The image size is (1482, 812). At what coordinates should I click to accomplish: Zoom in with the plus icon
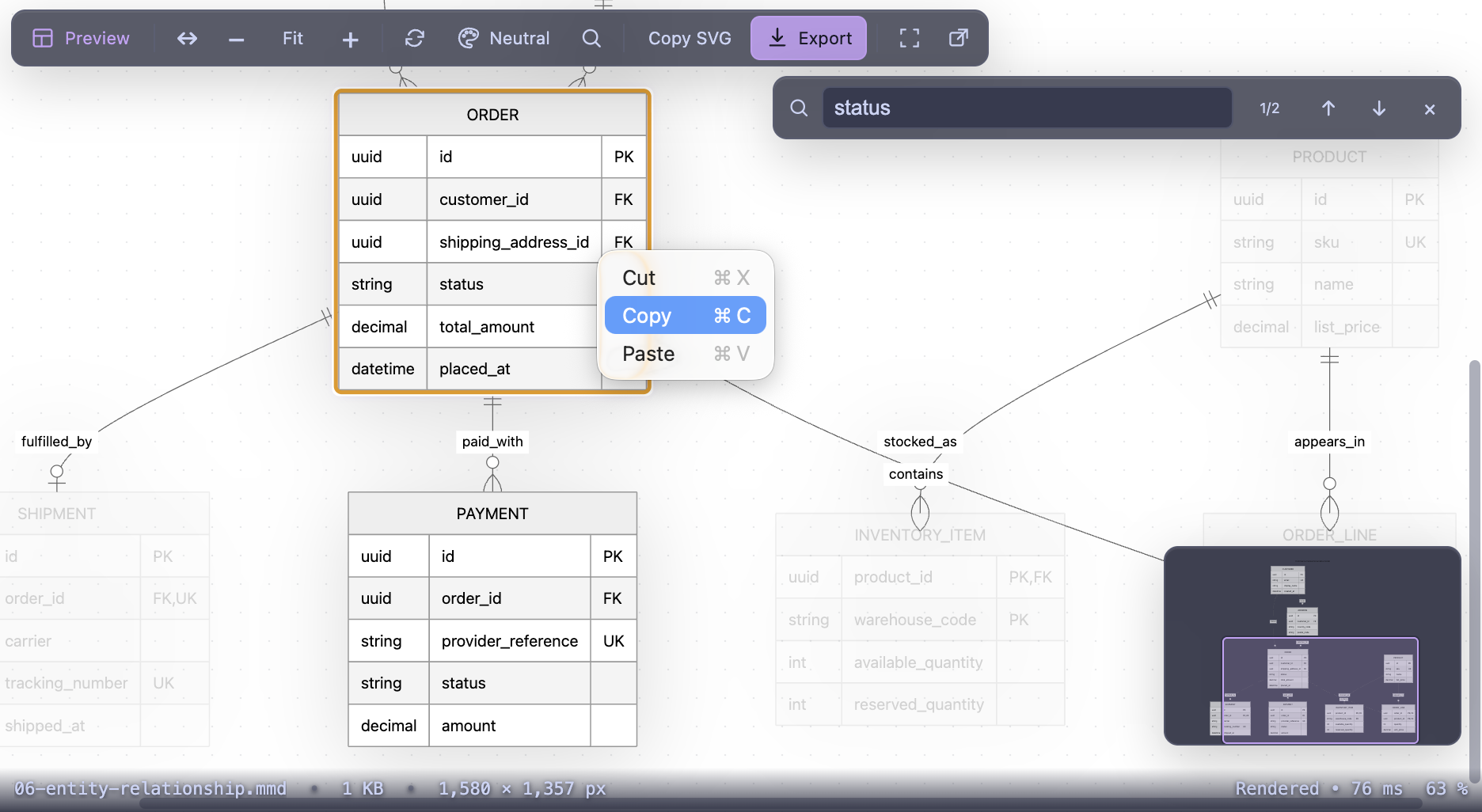[x=350, y=38]
